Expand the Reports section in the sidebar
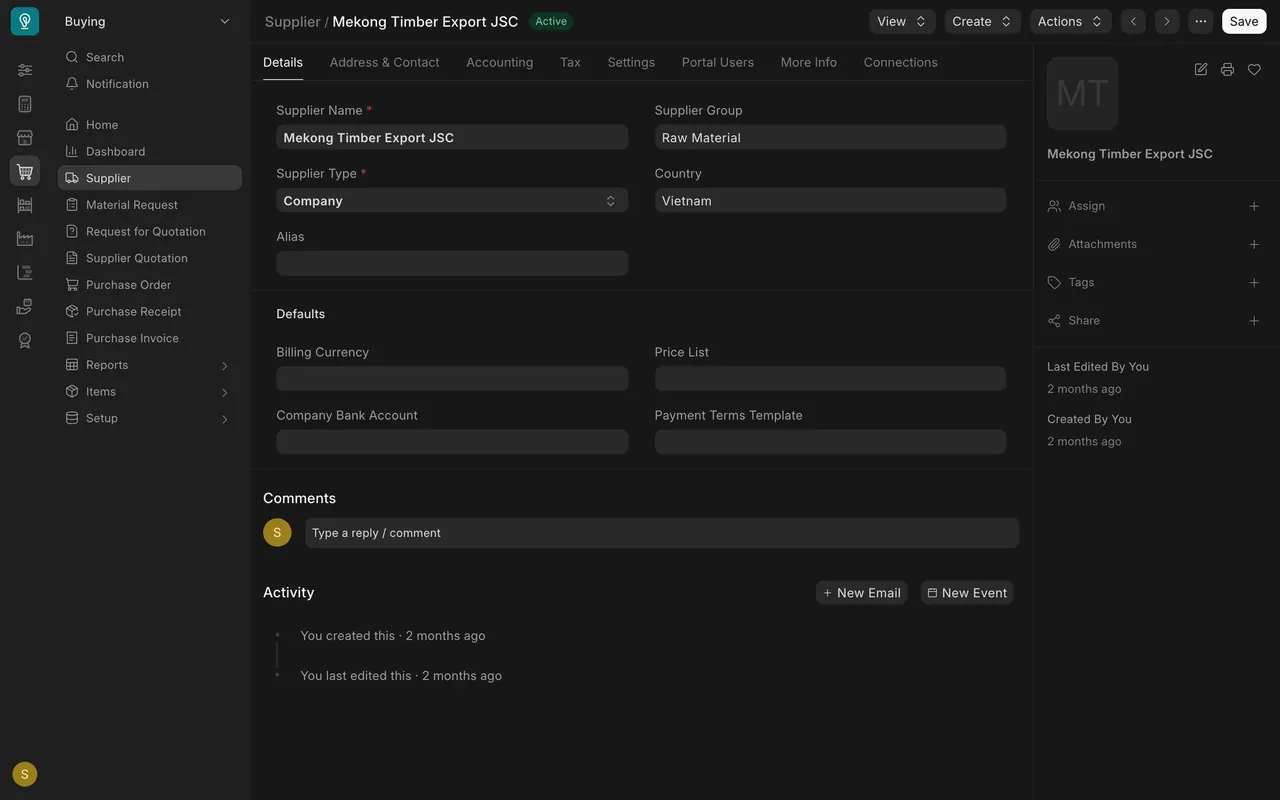Screen dimensions: 1280x800 pyautogui.click(x=149, y=365)
